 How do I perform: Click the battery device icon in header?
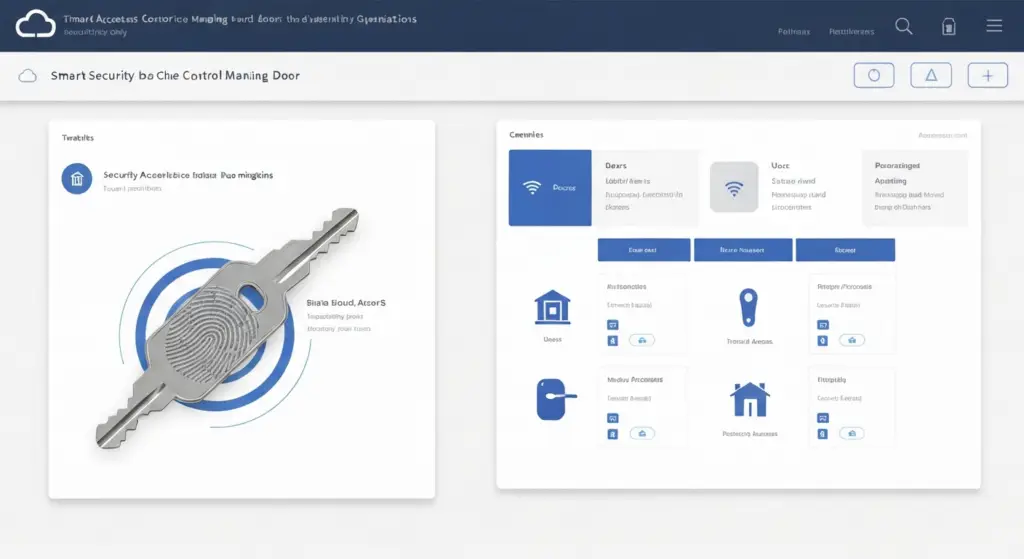tap(949, 27)
